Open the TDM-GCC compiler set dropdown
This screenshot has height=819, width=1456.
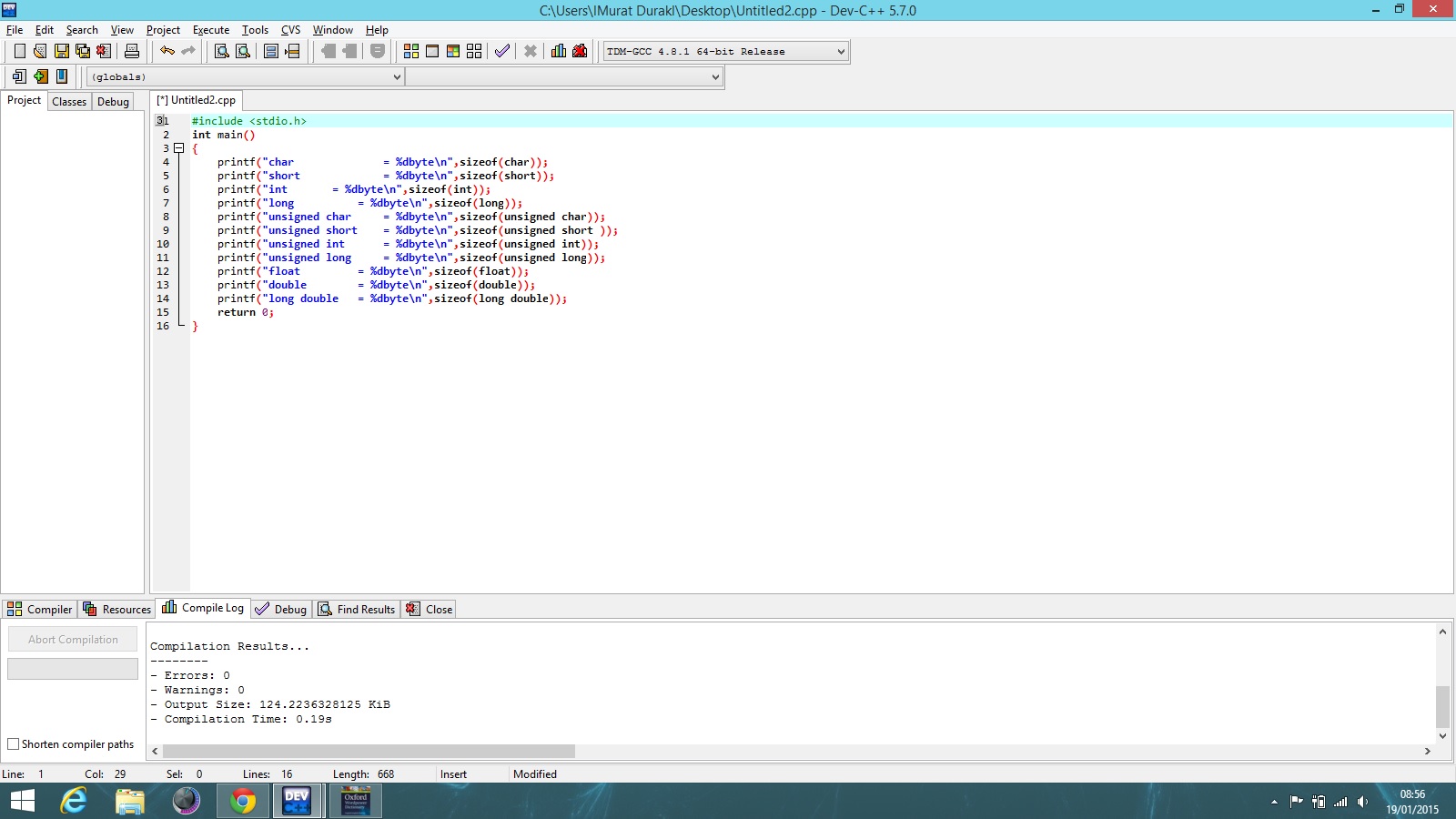click(x=725, y=52)
